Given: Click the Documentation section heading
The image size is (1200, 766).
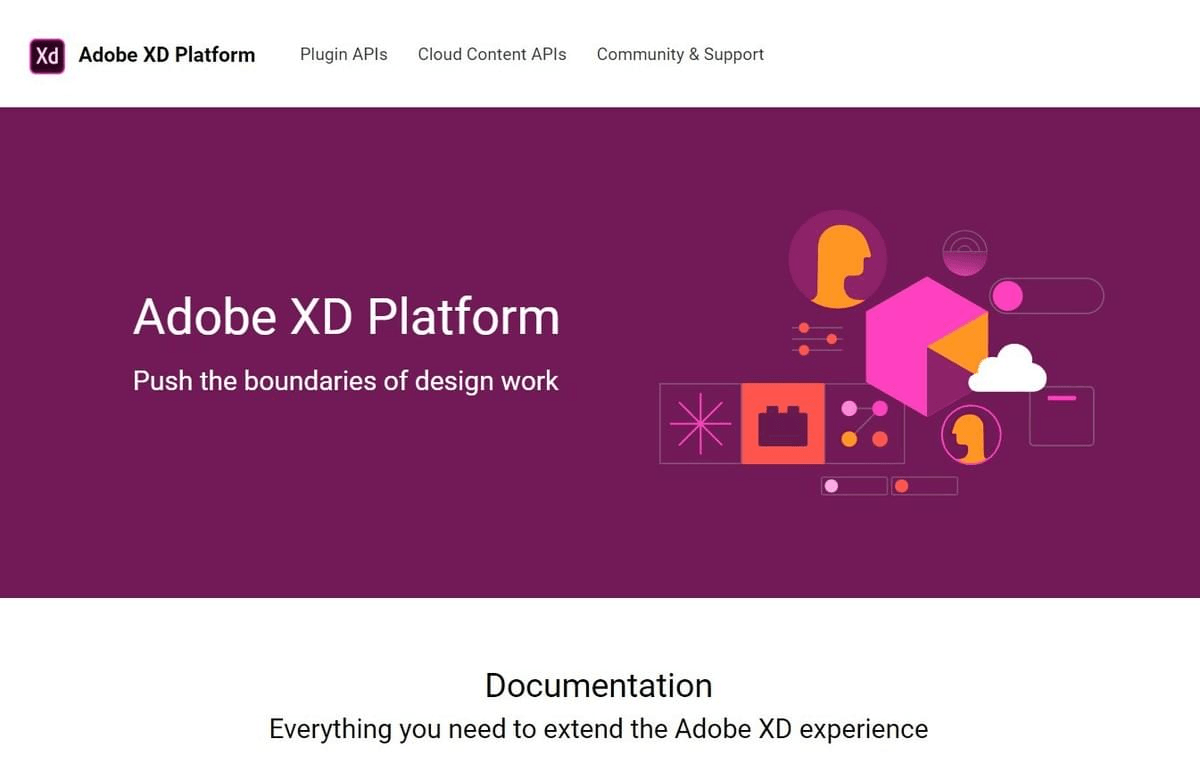Looking at the screenshot, I should tap(599, 685).
